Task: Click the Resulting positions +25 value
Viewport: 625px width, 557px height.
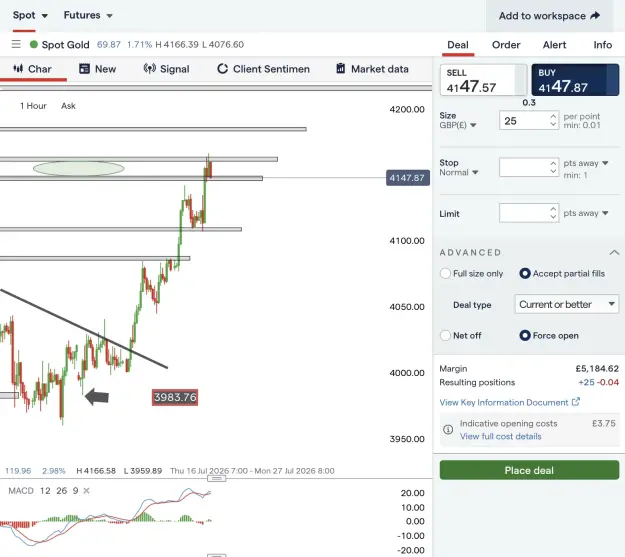Action: click(x=586, y=382)
